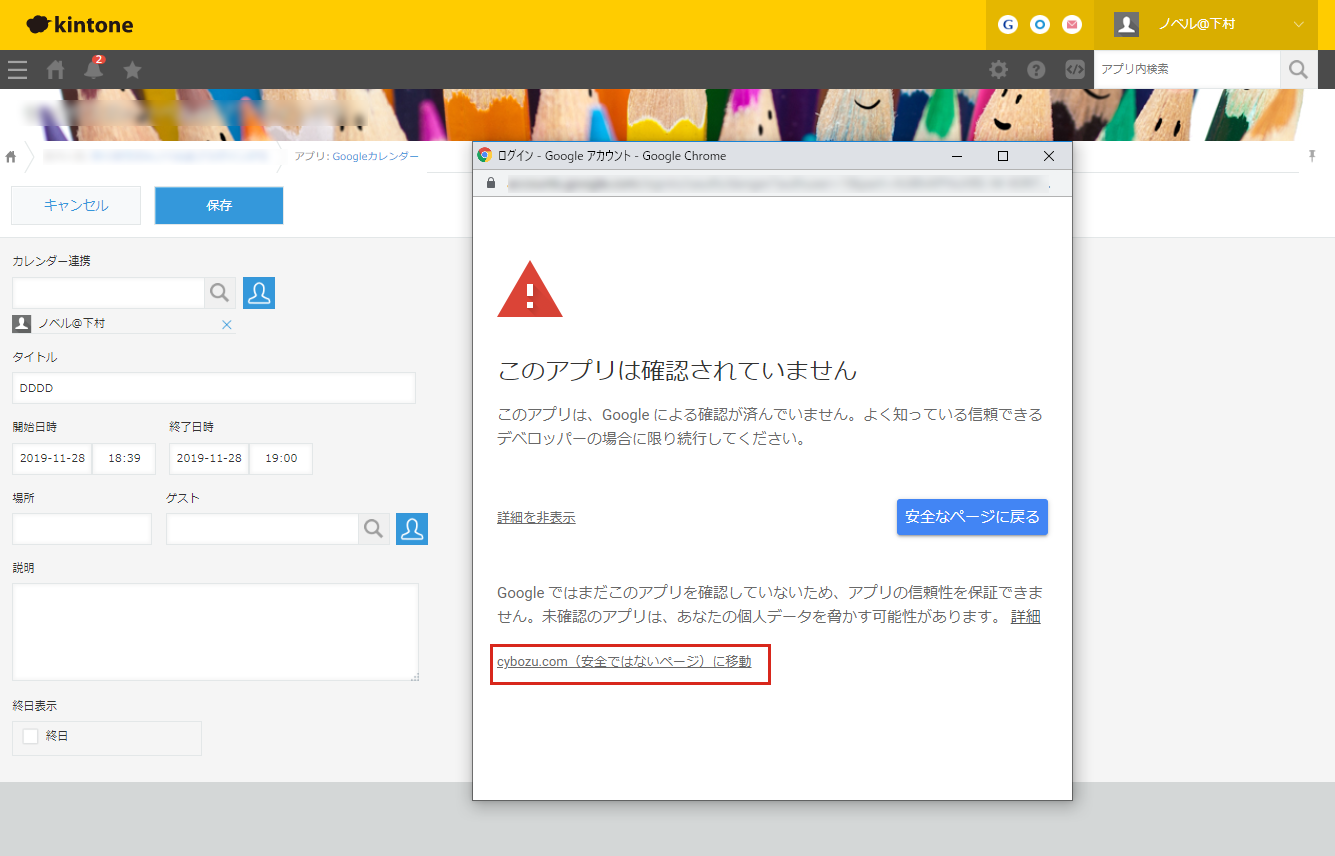The height and width of the screenshot is (856, 1335).
Task: Click 安全なページに戻る button
Action: coord(972,517)
